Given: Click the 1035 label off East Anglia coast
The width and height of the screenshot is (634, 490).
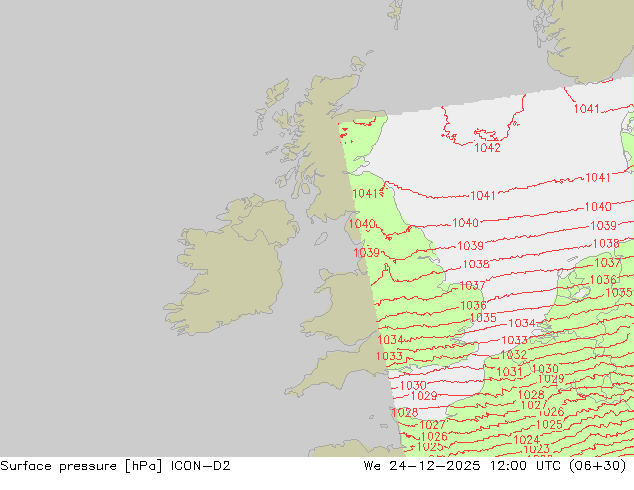Looking at the screenshot, I should click(x=483, y=318).
